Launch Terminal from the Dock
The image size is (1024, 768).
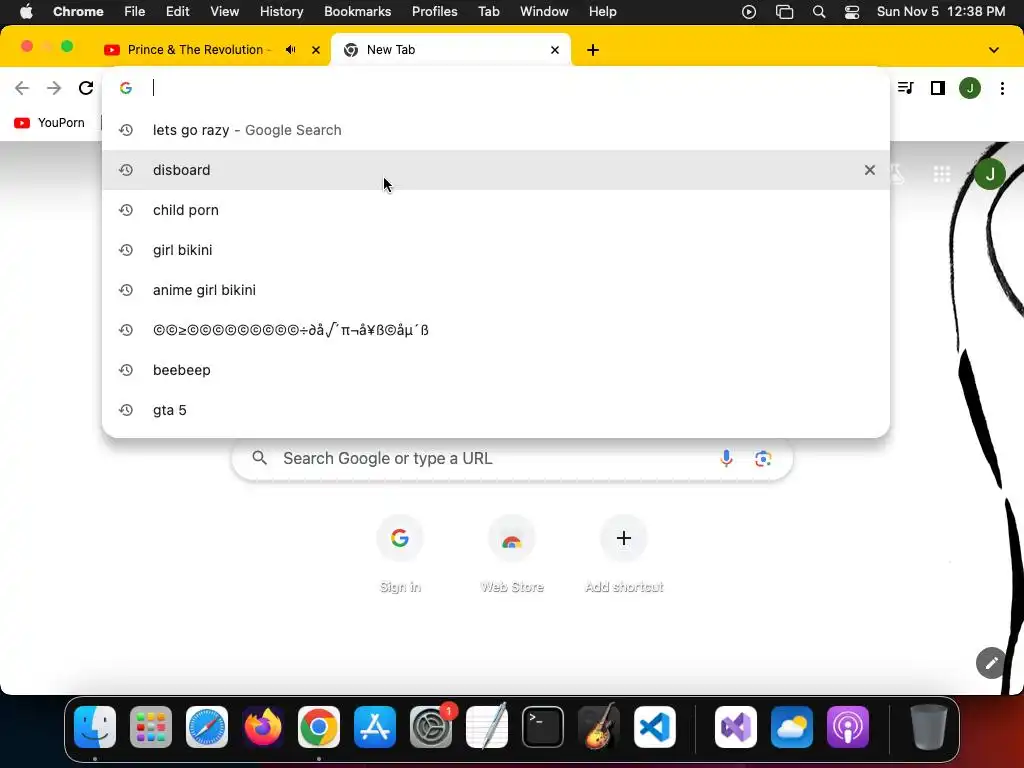543,727
